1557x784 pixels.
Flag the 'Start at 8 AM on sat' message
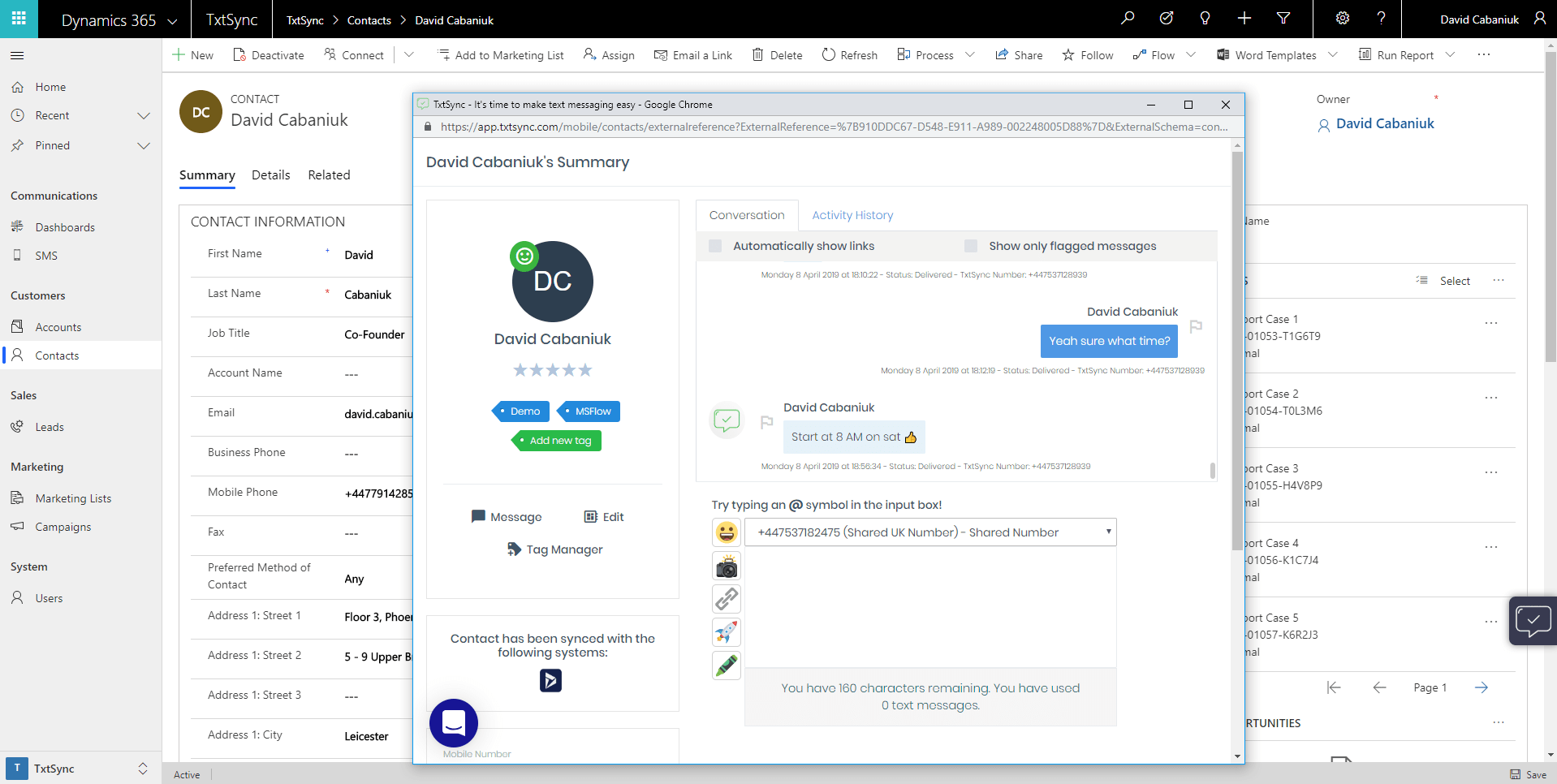pos(766,423)
